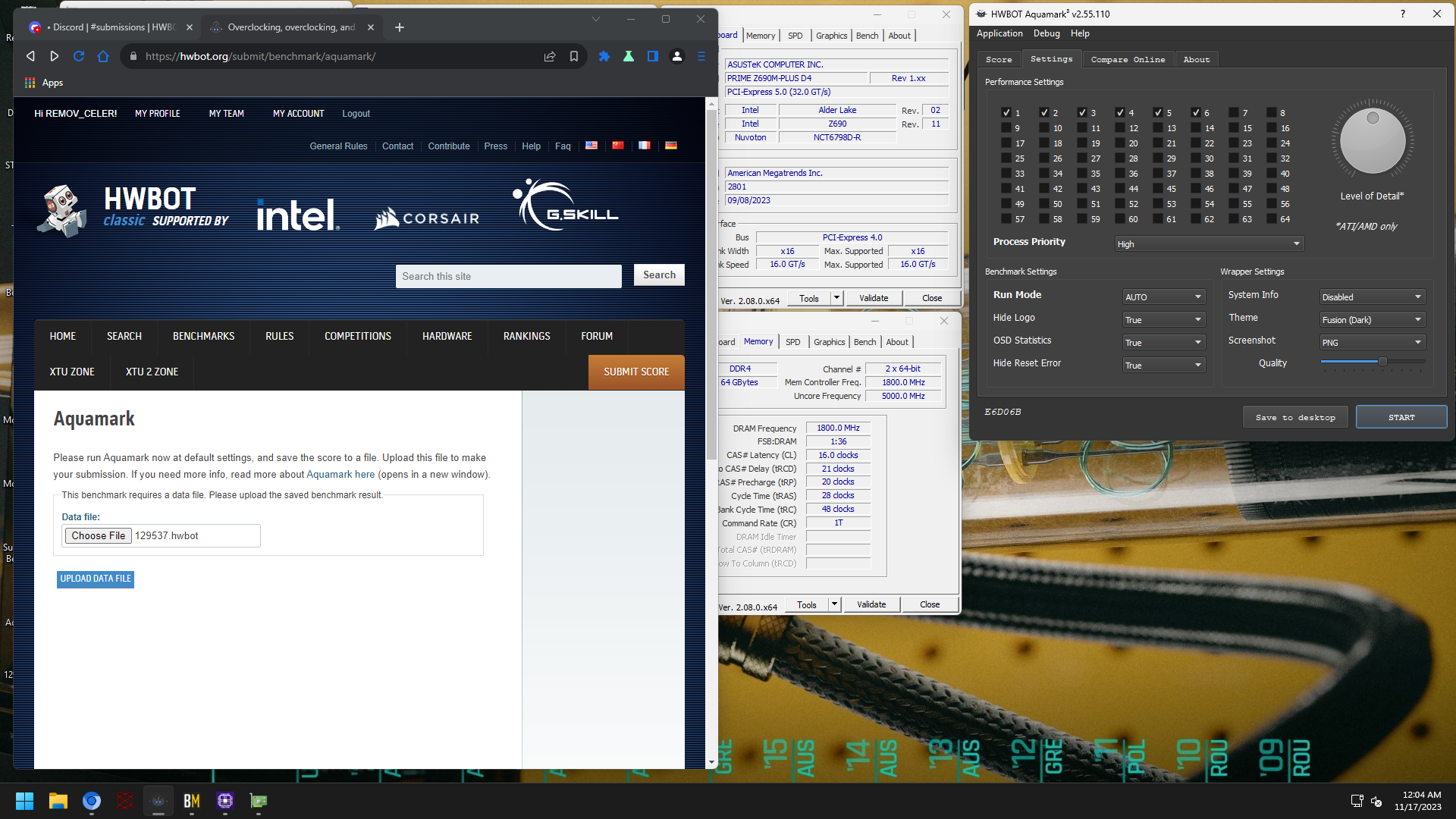Viewport: 1456px width, 819px height.
Task: Follow the 'Aquamark here' link
Action: [x=340, y=475]
